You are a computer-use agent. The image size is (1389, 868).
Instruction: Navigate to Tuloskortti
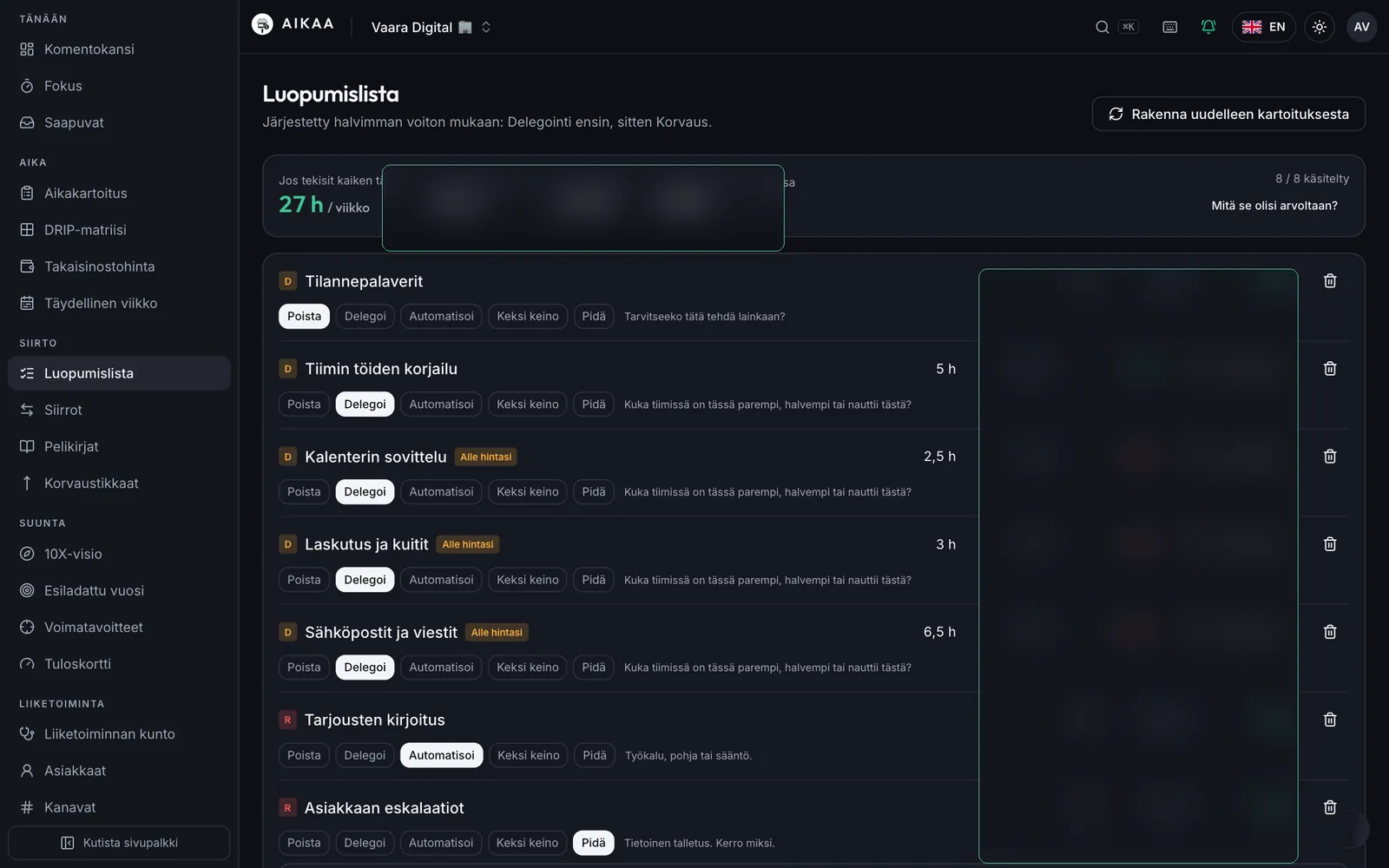tap(119, 664)
